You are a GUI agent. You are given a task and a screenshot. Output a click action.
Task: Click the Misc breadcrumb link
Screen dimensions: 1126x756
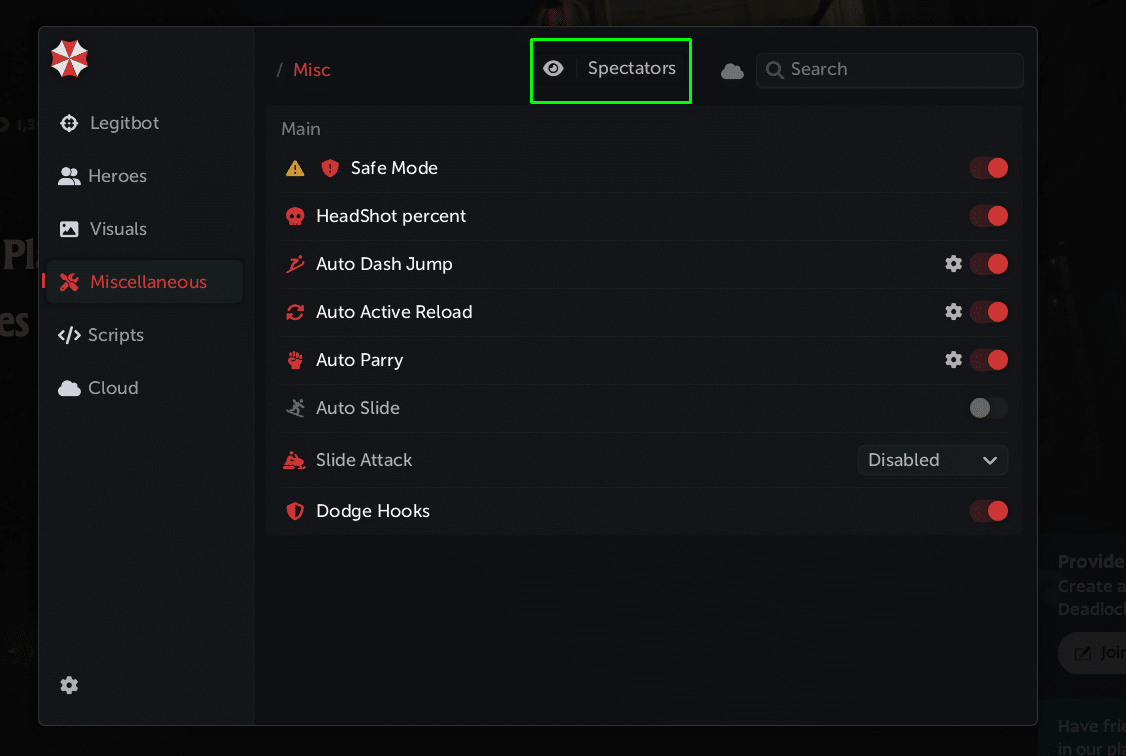coord(311,70)
